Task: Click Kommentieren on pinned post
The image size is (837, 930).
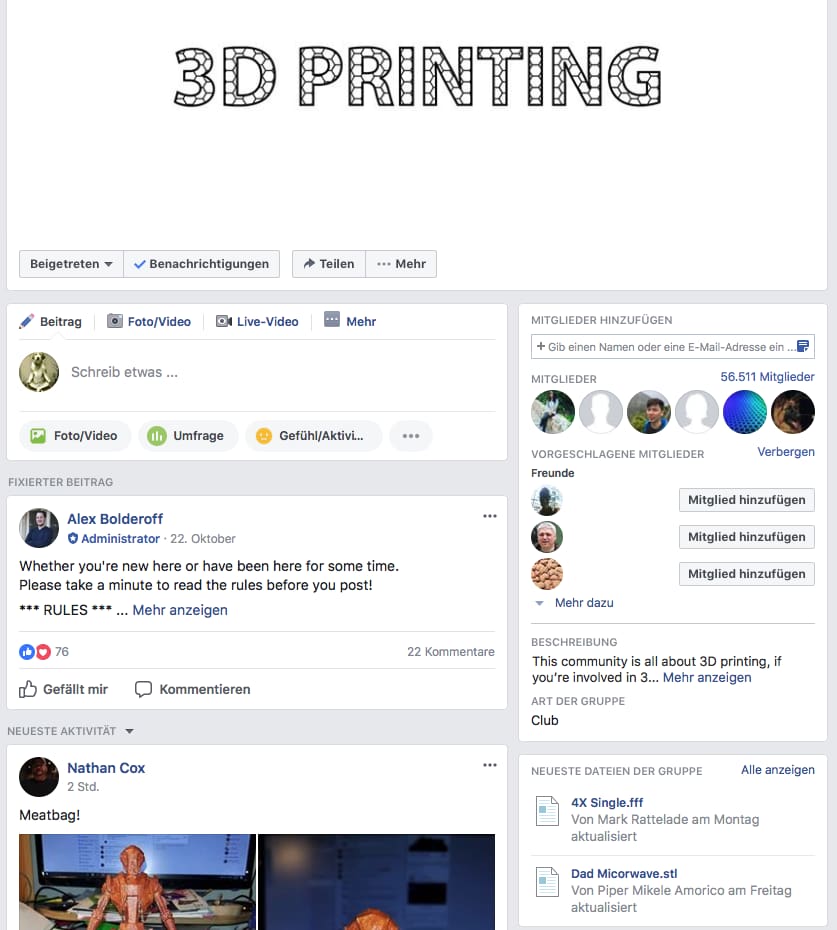Action: point(193,689)
